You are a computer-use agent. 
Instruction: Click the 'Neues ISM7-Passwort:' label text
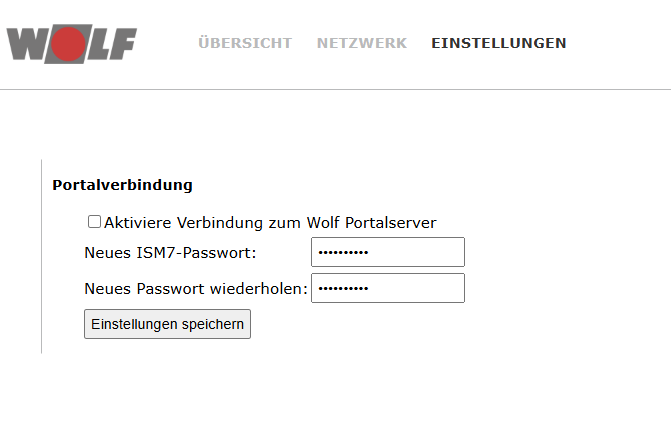pos(170,252)
